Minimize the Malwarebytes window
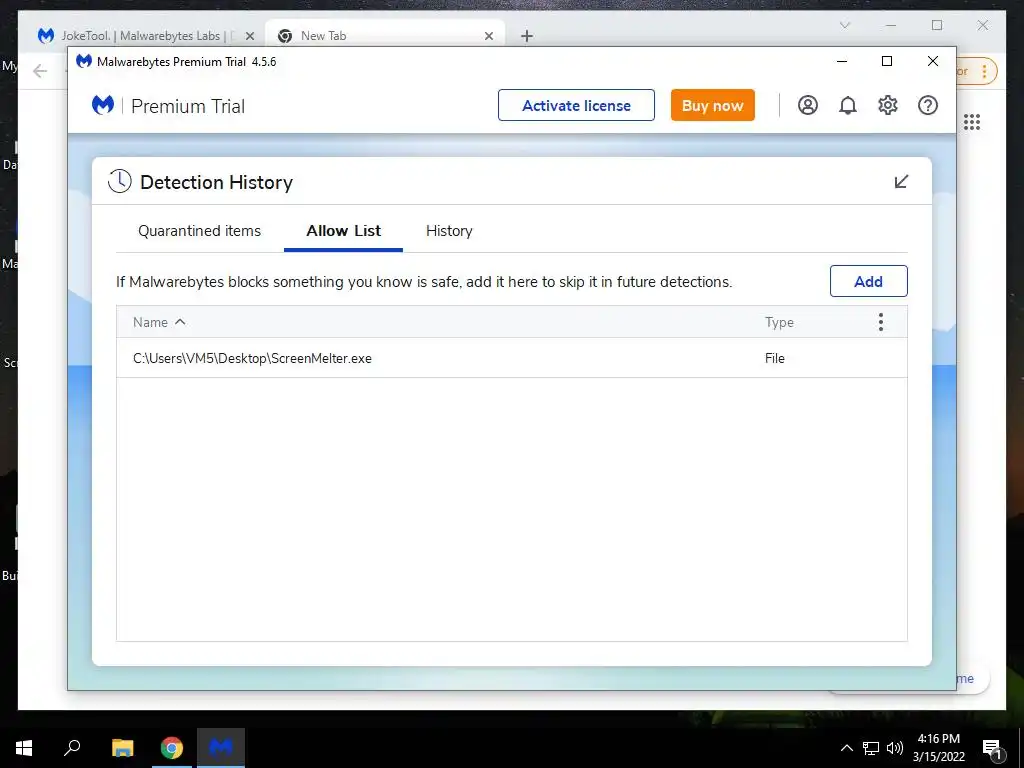The image size is (1024, 768). [842, 61]
